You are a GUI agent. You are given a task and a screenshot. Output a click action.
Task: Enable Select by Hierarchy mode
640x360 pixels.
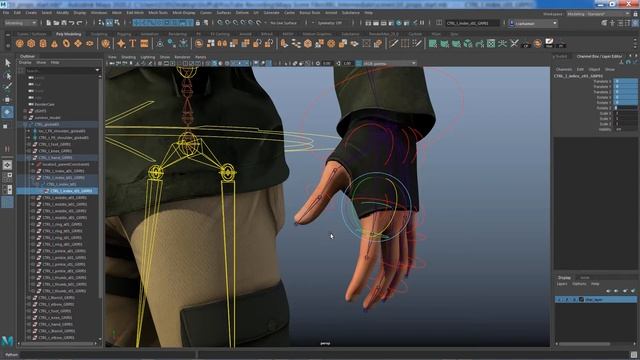pos(102,23)
